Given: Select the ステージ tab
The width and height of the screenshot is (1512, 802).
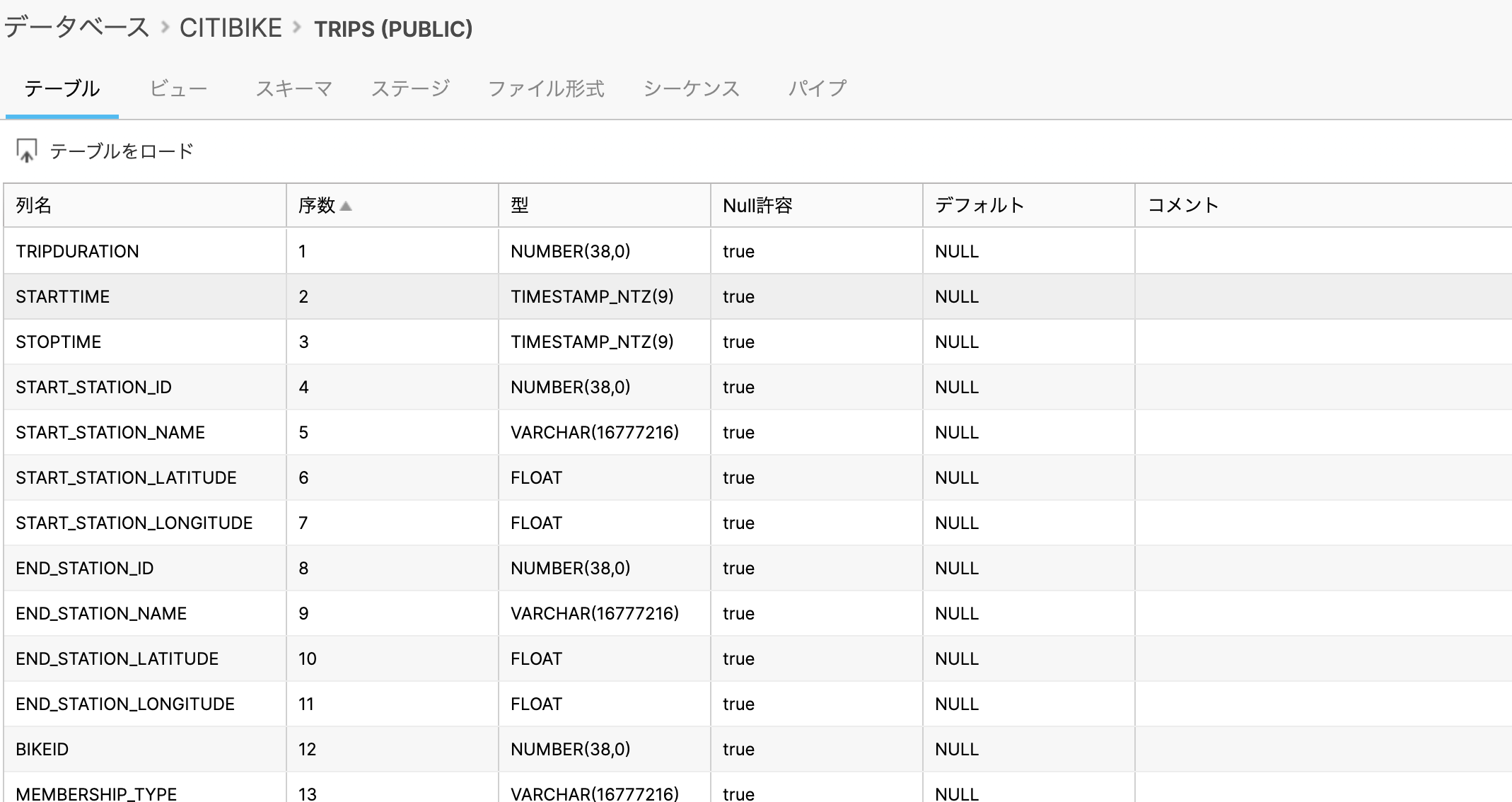Looking at the screenshot, I should point(410,88).
